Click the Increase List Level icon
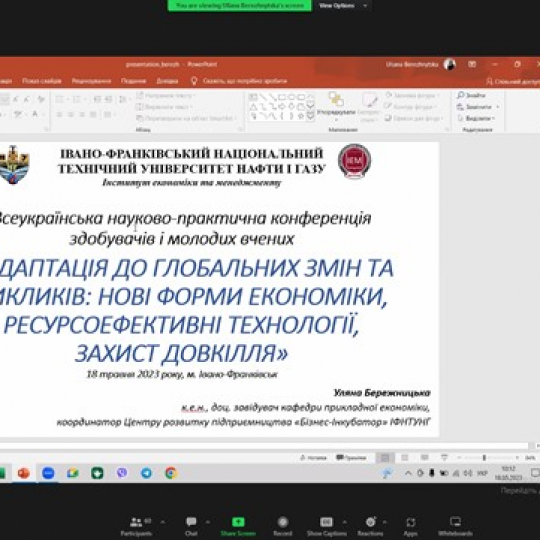 [x=108, y=100]
